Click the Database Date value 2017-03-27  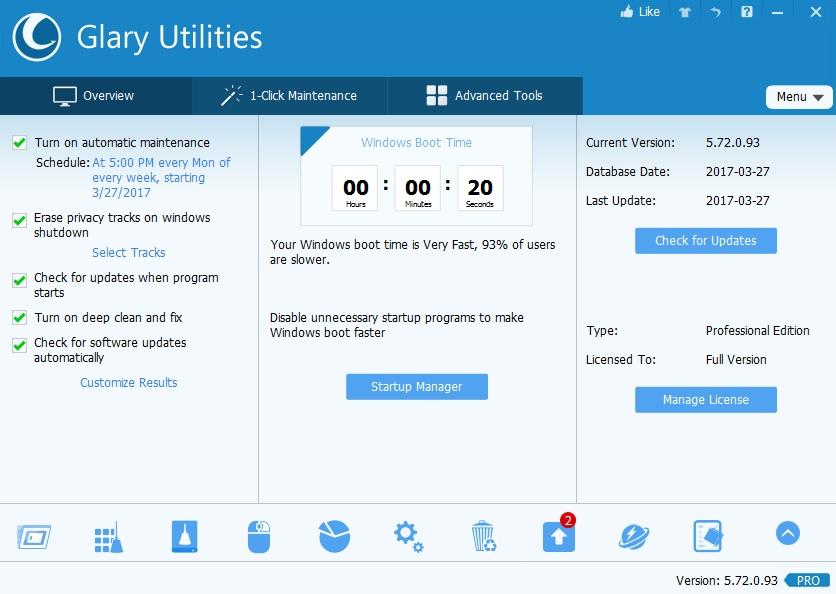[x=737, y=172]
